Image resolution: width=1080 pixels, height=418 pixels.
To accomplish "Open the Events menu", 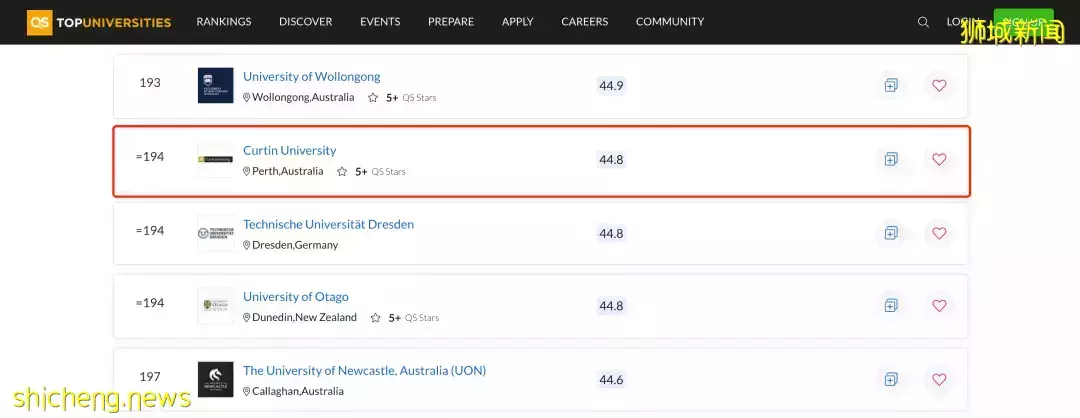I will [x=380, y=22].
